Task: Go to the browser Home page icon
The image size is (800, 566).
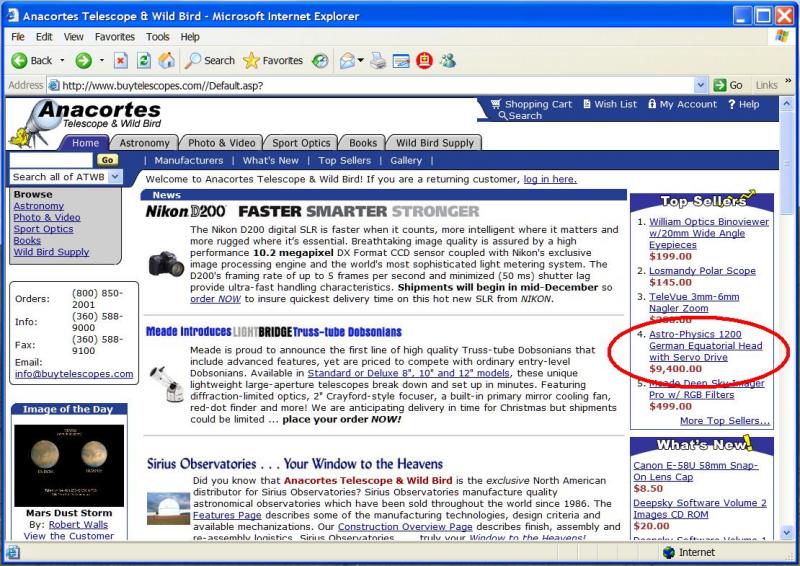Action: click(x=166, y=61)
